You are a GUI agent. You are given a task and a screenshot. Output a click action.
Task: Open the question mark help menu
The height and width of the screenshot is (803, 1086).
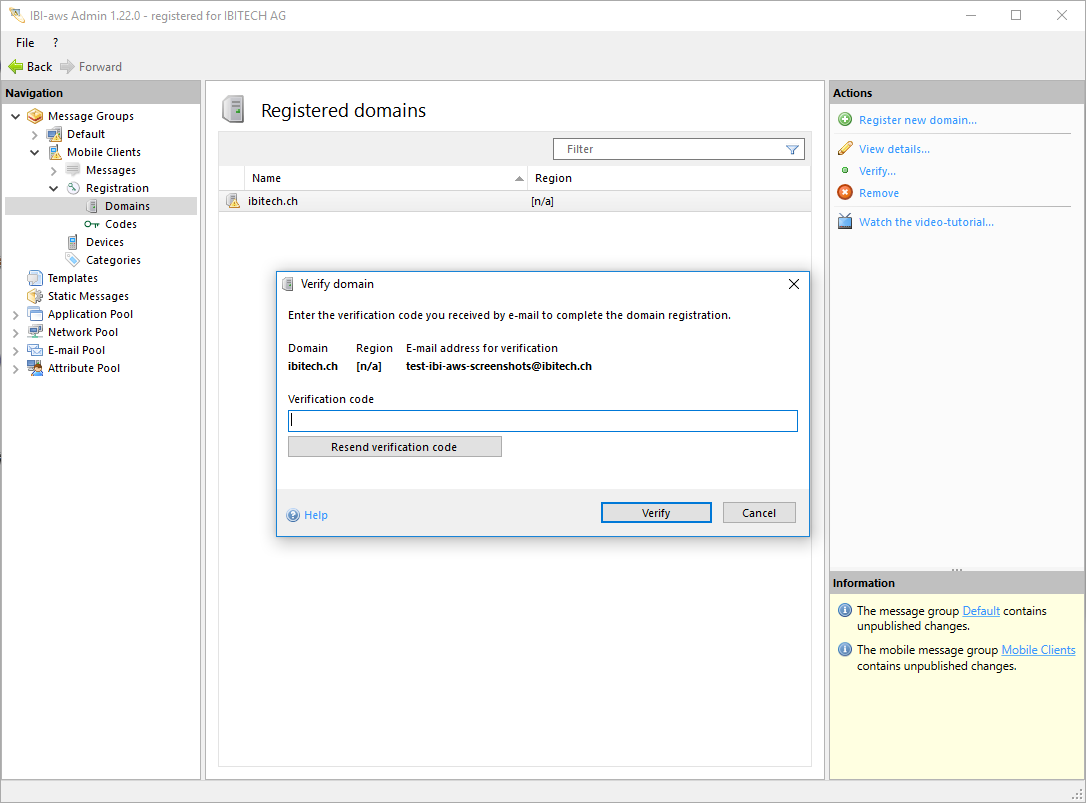click(55, 43)
